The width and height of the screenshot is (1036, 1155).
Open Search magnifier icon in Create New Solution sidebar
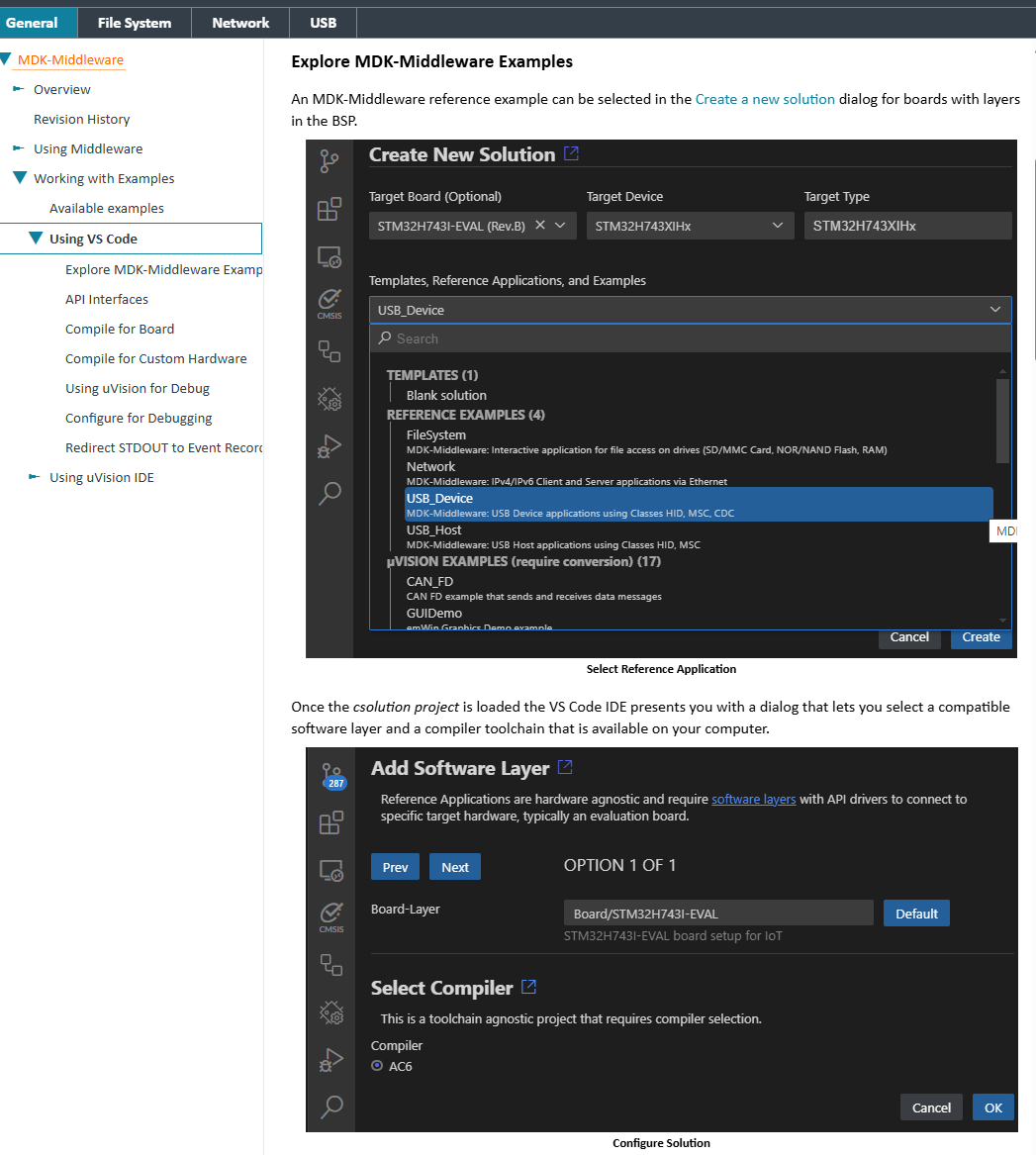pyautogui.click(x=330, y=493)
